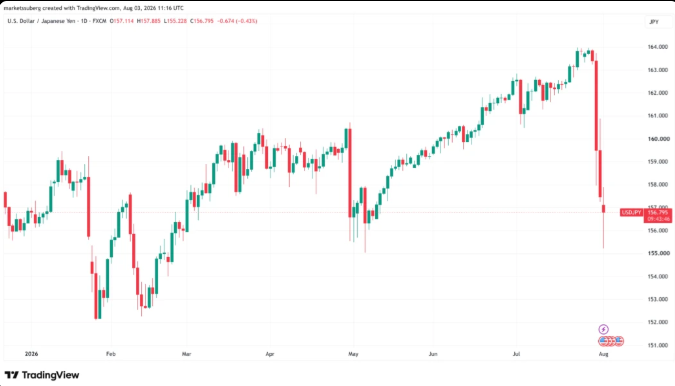Open the JPY currency selector
This screenshot has width=675, height=386.
[x=654, y=22]
